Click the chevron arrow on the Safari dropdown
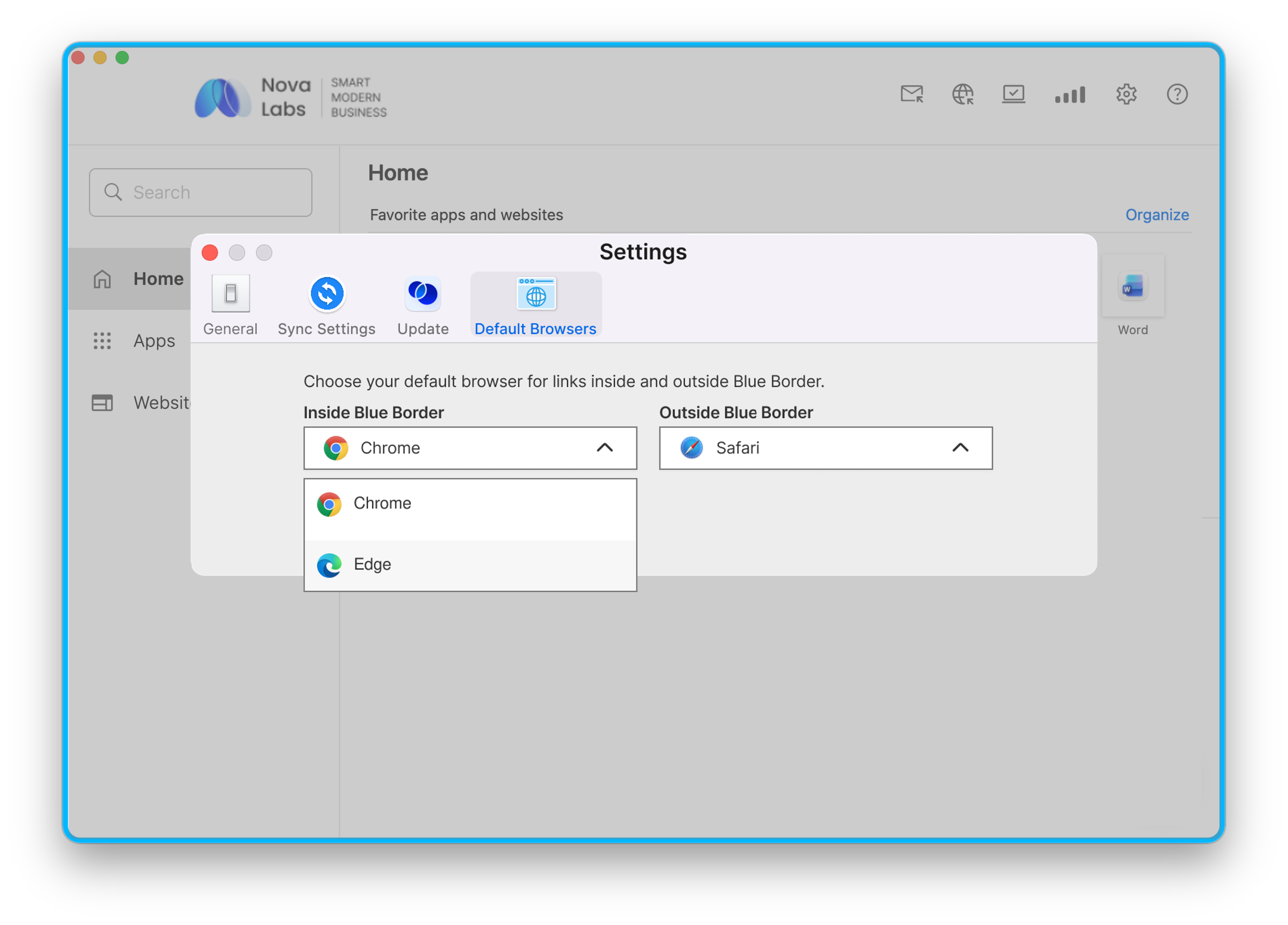The image size is (1288, 925). pyautogui.click(x=960, y=448)
